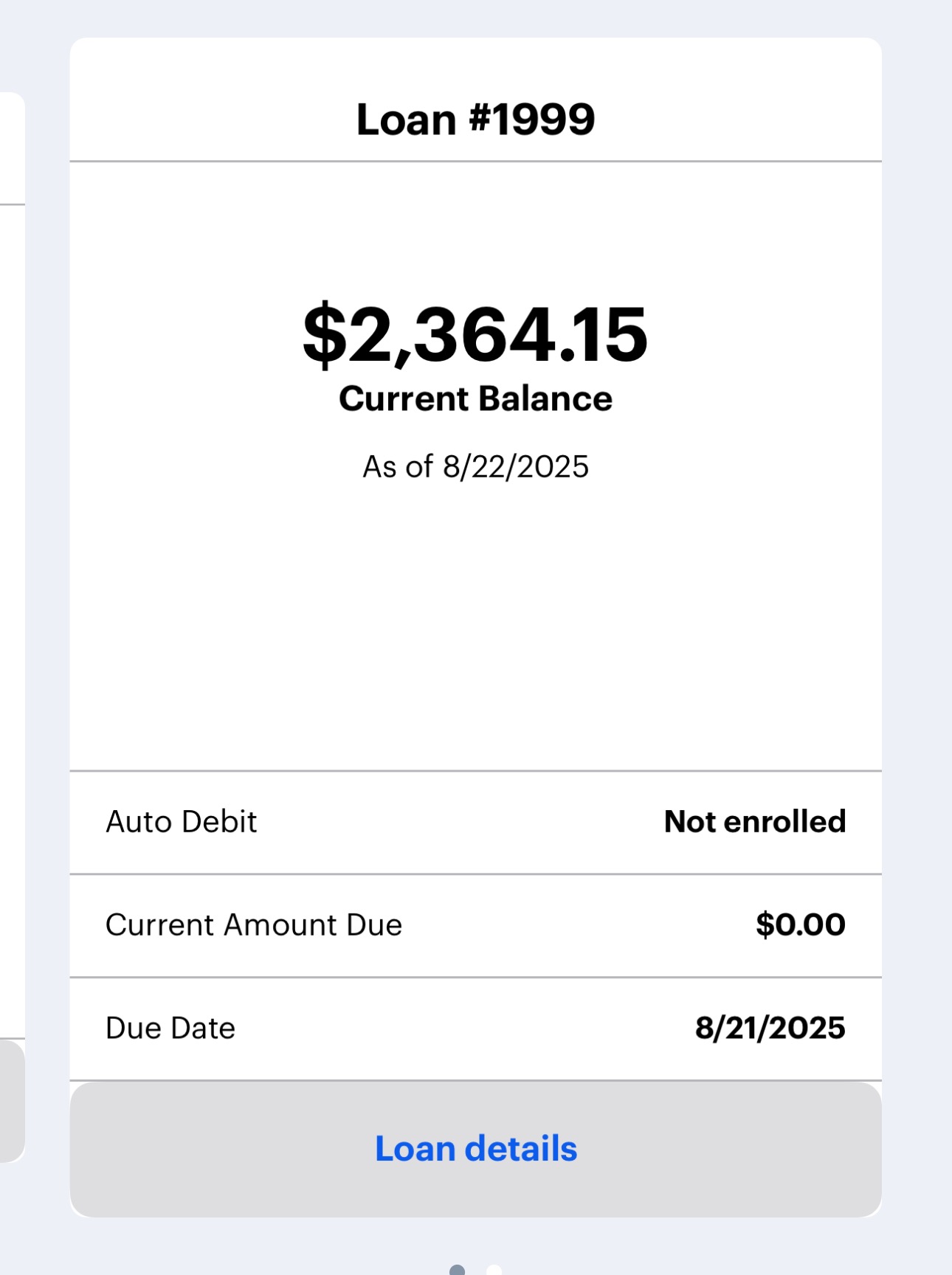Click the 8/21/2025 due date value
952x1275 pixels.
click(770, 1028)
